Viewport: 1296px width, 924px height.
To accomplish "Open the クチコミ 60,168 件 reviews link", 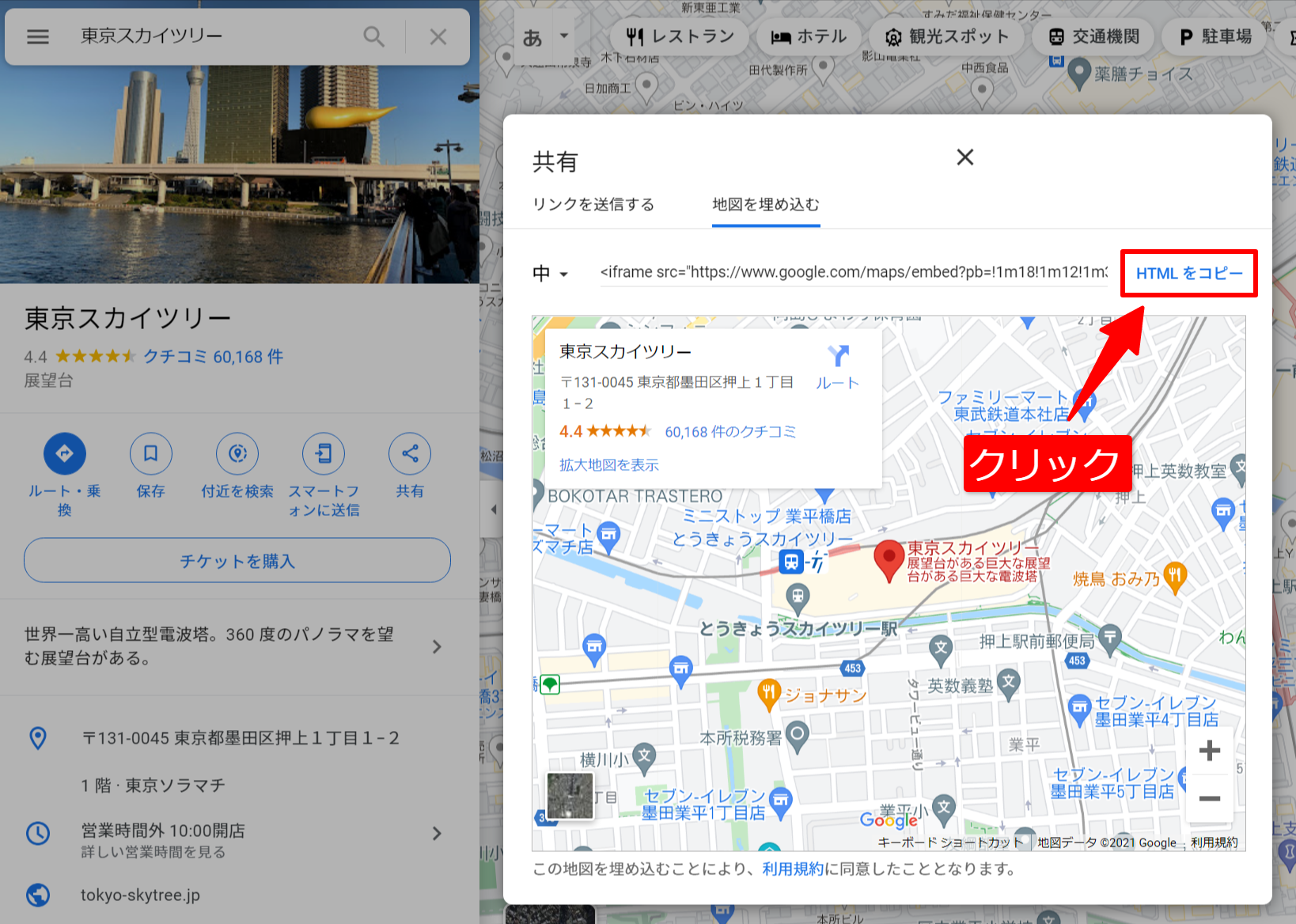I will (x=213, y=357).
